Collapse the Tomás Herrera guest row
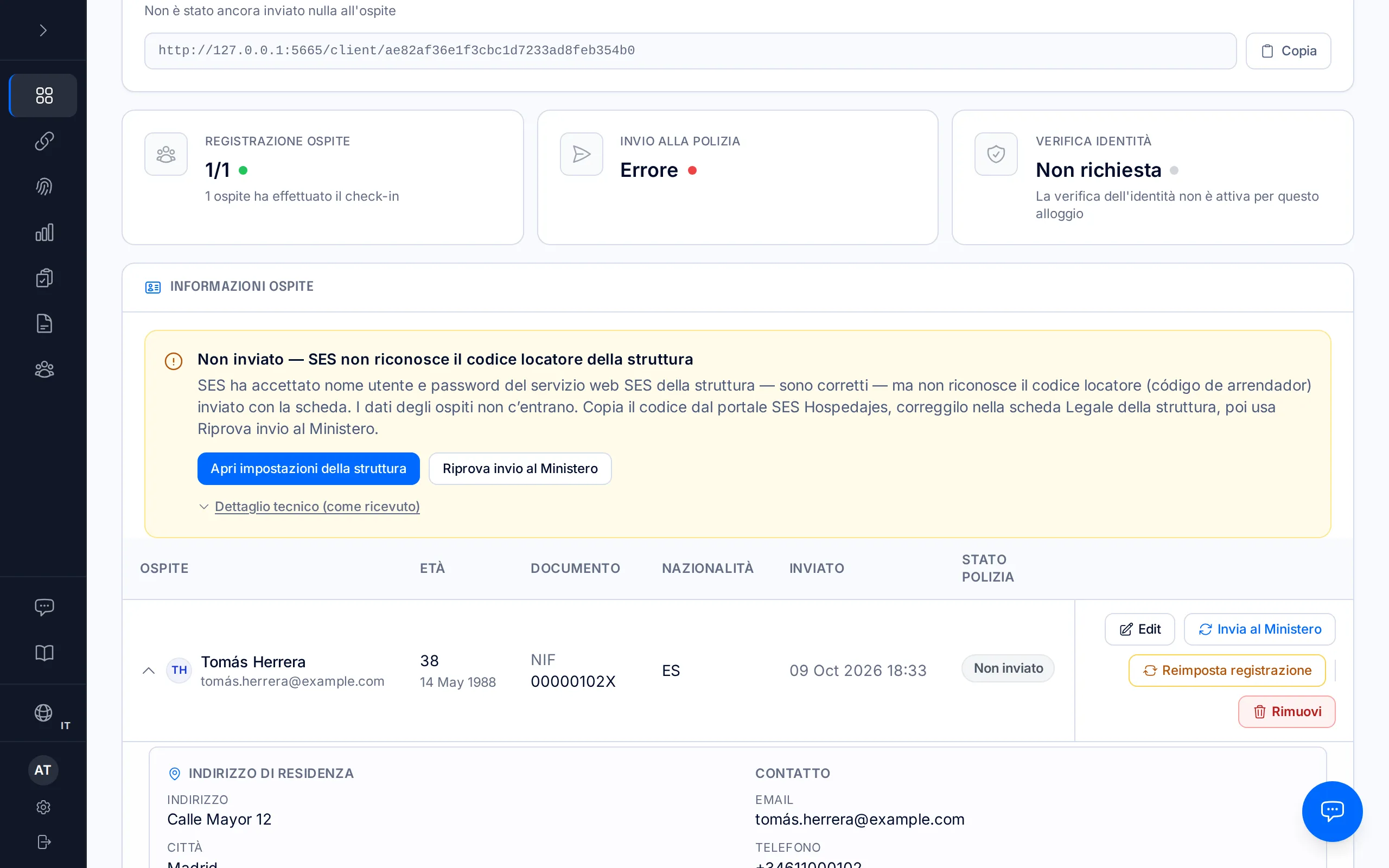 [x=149, y=671]
